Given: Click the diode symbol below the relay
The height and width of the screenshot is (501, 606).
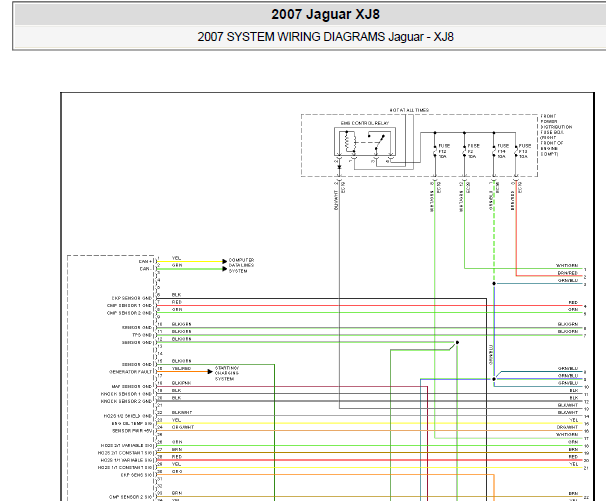Looking at the screenshot, I should click(339, 167).
